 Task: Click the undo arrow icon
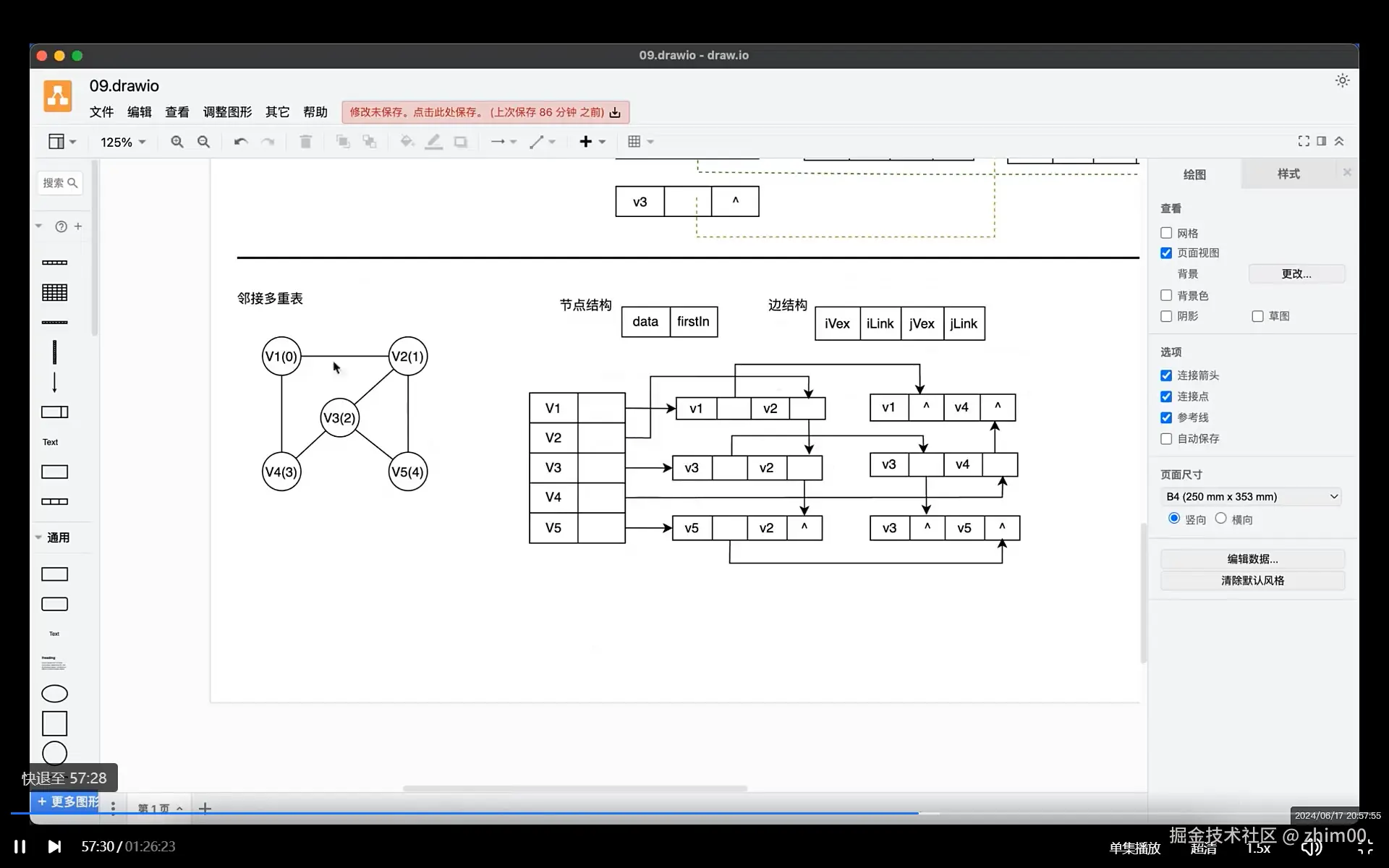pyautogui.click(x=241, y=142)
